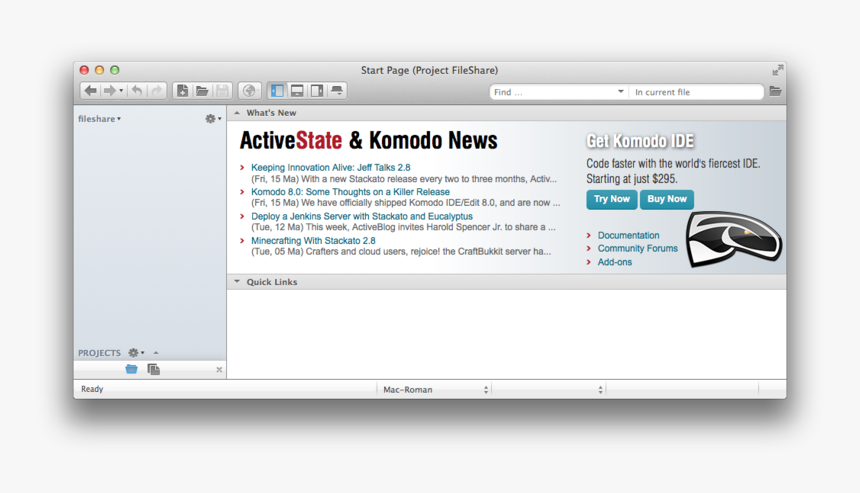
Task: Open the Places gear settings menu
Action: pyautogui.click(x=212, y=119)
